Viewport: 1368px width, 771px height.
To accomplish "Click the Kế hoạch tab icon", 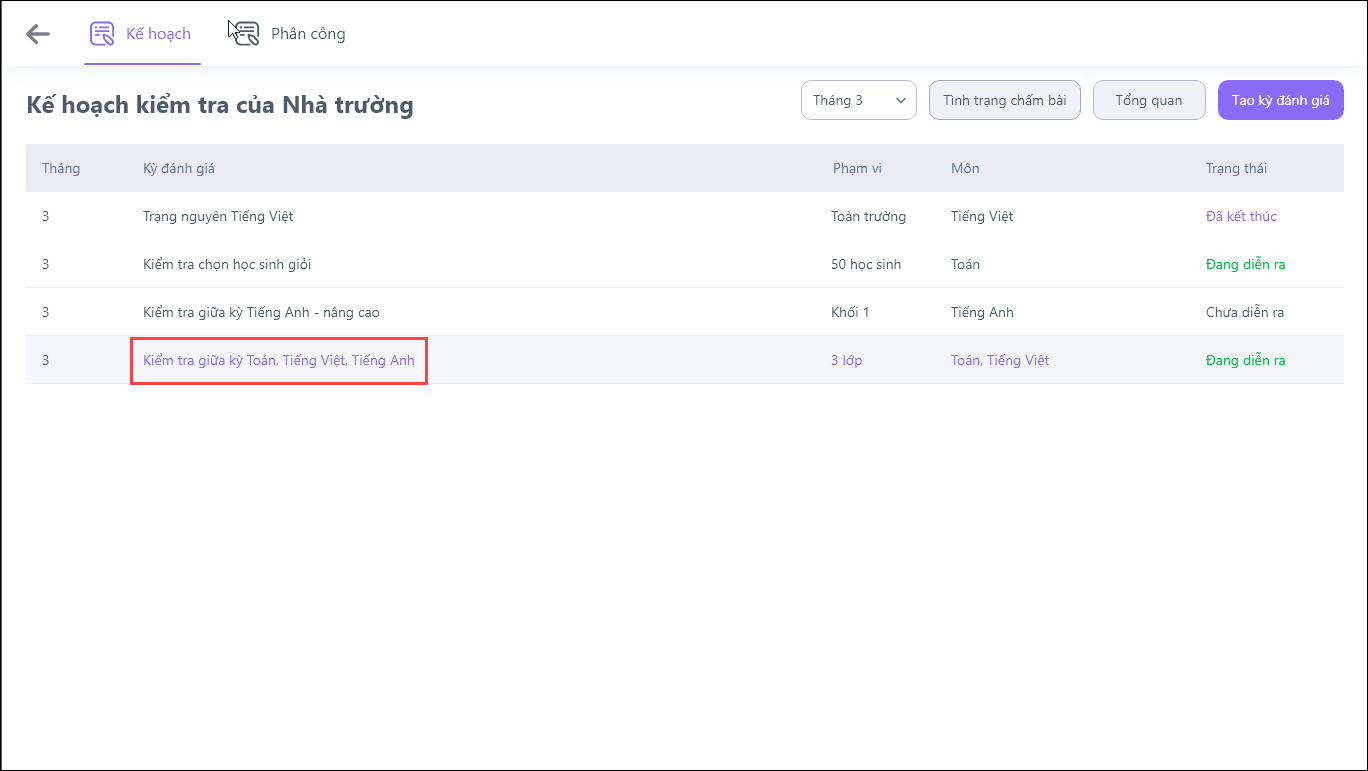I will pyautogui.click(x=102, y=34).
